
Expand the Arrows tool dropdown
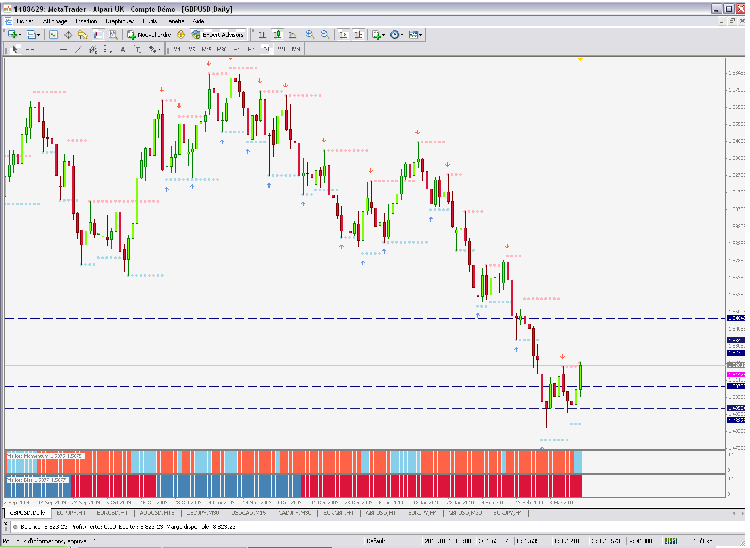pyautogui.click(x=159, y=49)
